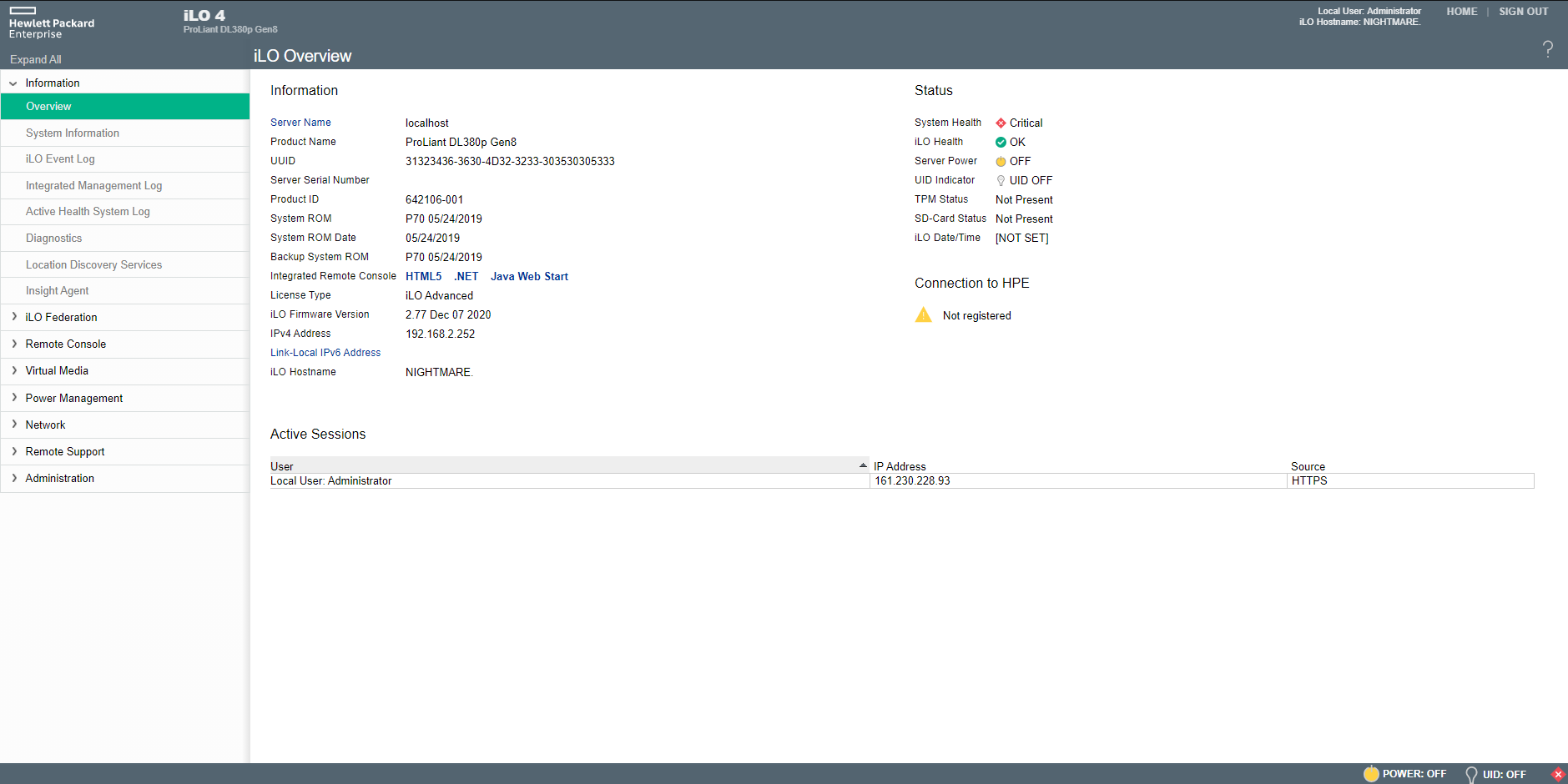Viewport: 1568px width, 784px height.
Task: Sort sessions by the User column arrow
Action: (x=863, y=465)
